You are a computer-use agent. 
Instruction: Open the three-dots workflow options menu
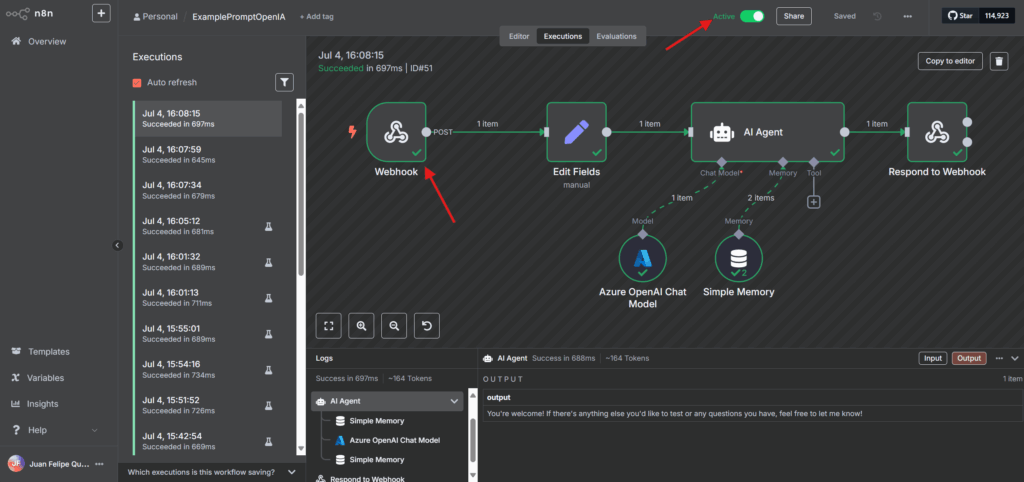tap(907, 16)
